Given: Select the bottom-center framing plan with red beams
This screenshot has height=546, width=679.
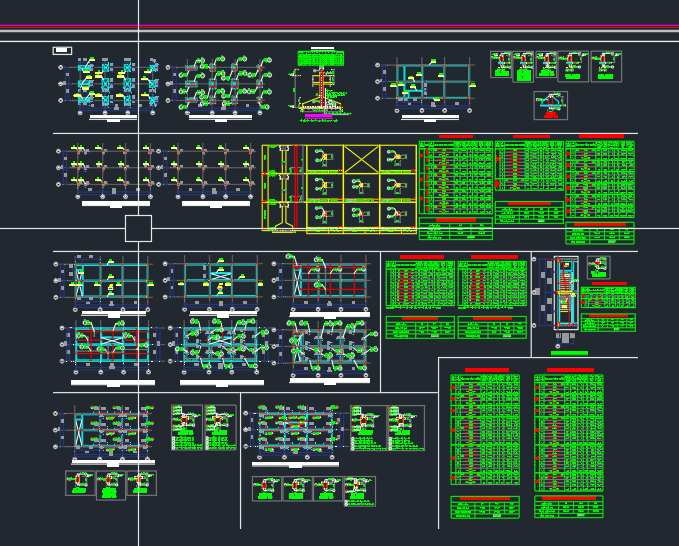Looking at the screenshot, I should coord(296,433).
